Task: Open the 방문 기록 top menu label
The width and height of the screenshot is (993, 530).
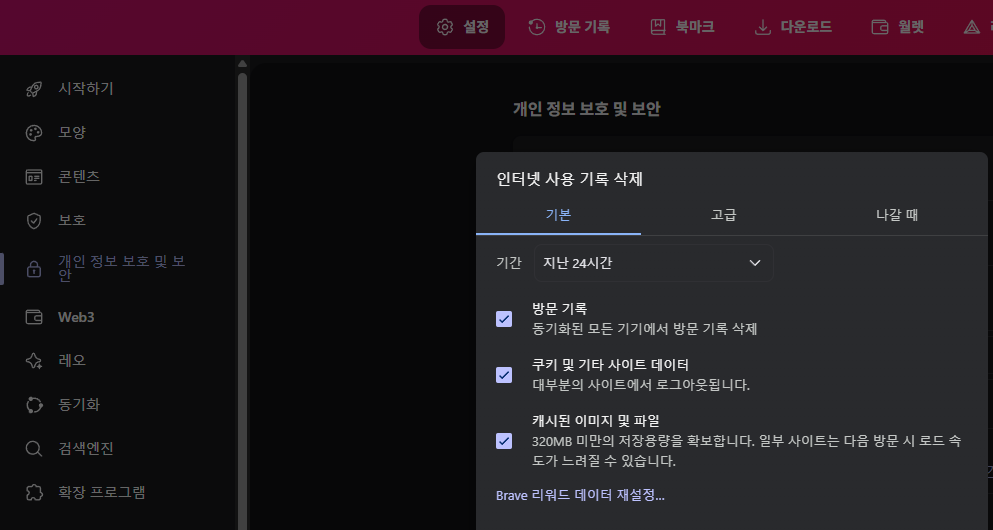Action: 582,27
